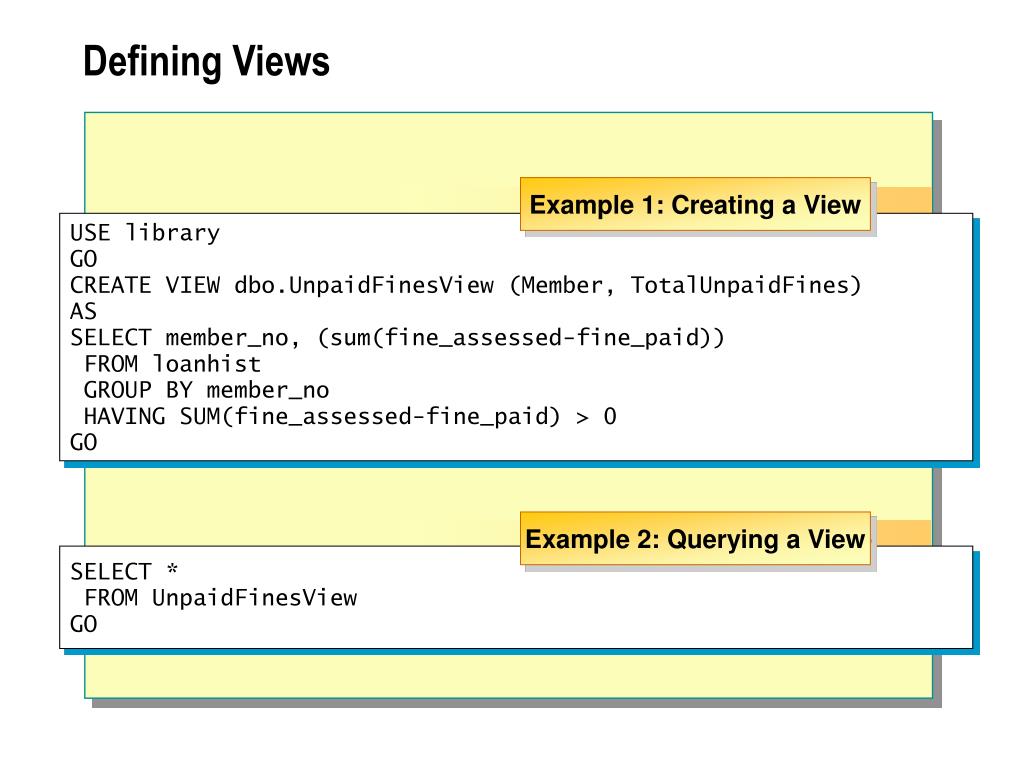Click the 'SELECT member_no, (sum(...' line
The width and height of the screenshot is (1024, 768).
click(397, 338)
